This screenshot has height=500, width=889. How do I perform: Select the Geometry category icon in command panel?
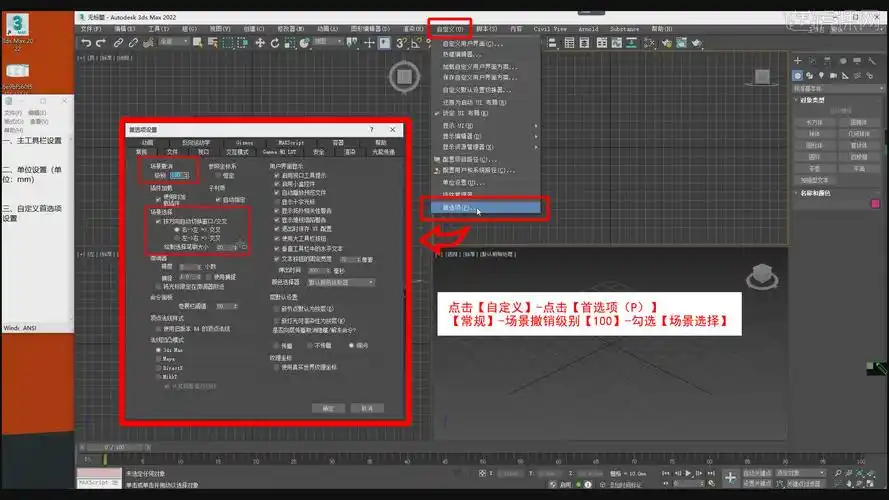tap(798, 75)
